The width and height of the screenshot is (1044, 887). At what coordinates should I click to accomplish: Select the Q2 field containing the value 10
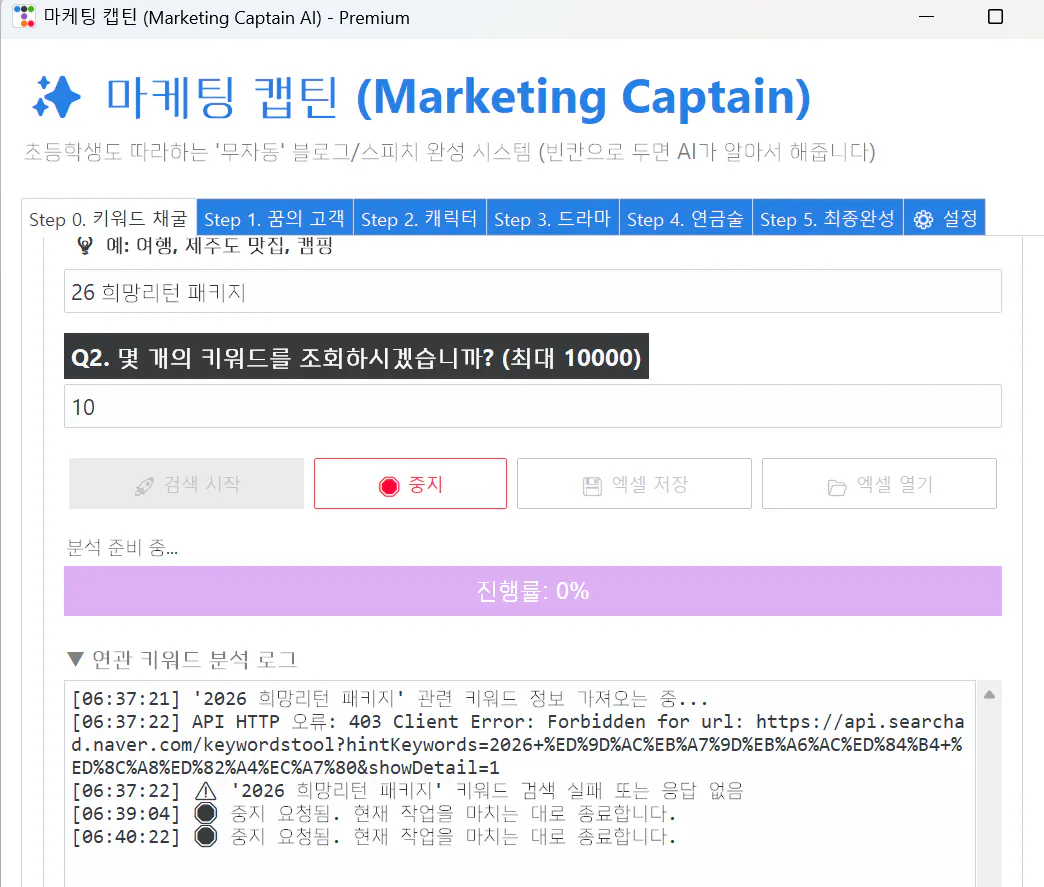point(533,406)
